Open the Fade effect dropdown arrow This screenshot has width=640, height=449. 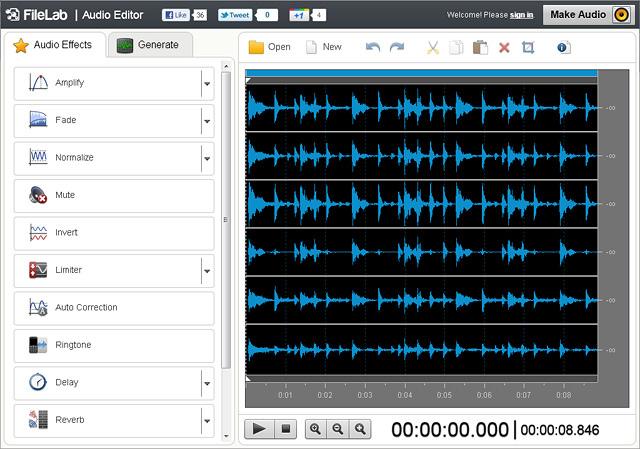[207, 121]
